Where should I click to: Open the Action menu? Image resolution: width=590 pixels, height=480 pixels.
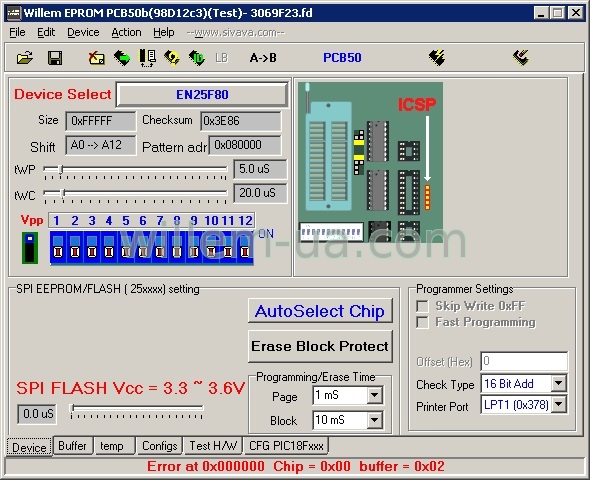tap(126, 32)
